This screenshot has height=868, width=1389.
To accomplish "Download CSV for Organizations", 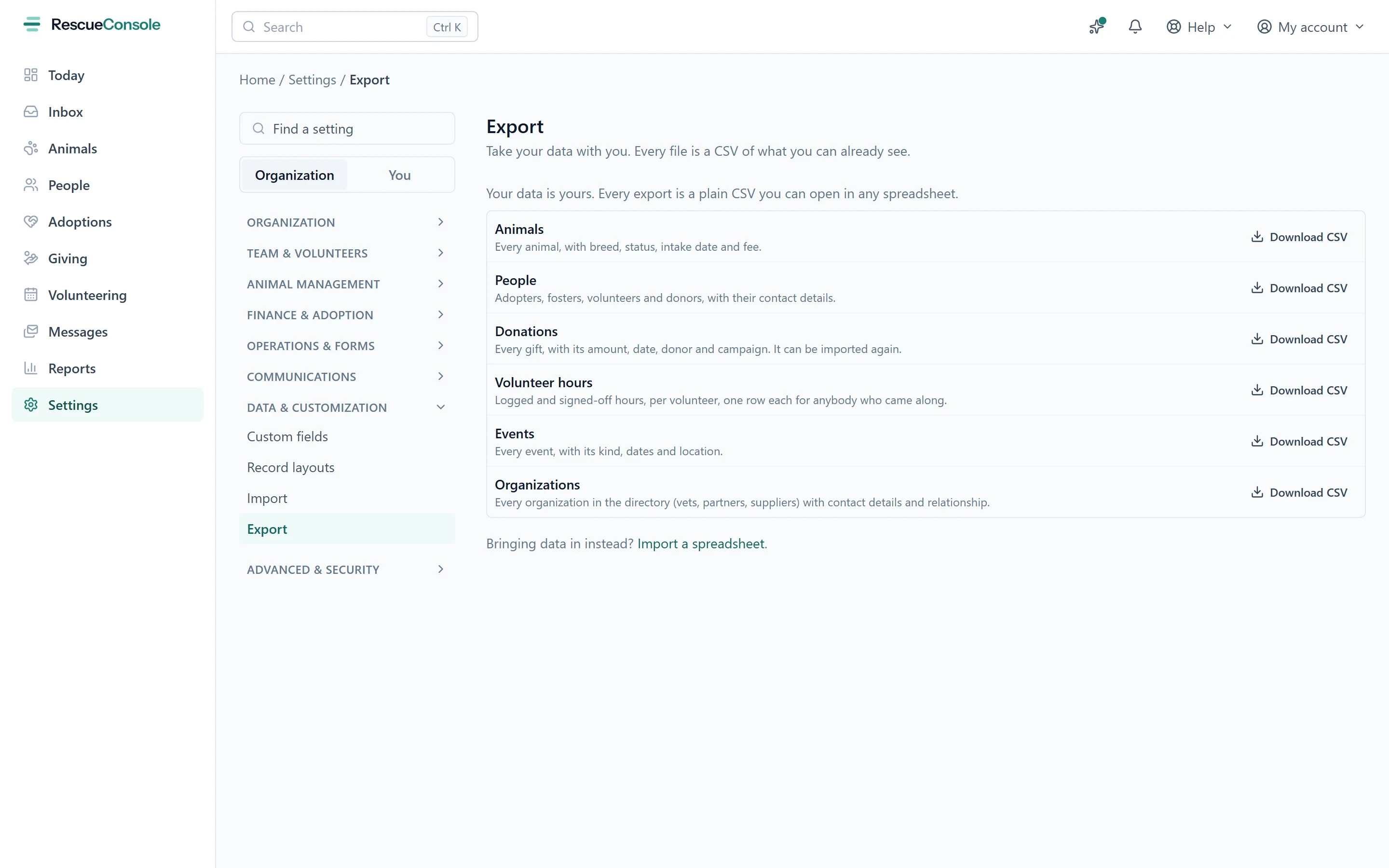I will (1299, 492).
